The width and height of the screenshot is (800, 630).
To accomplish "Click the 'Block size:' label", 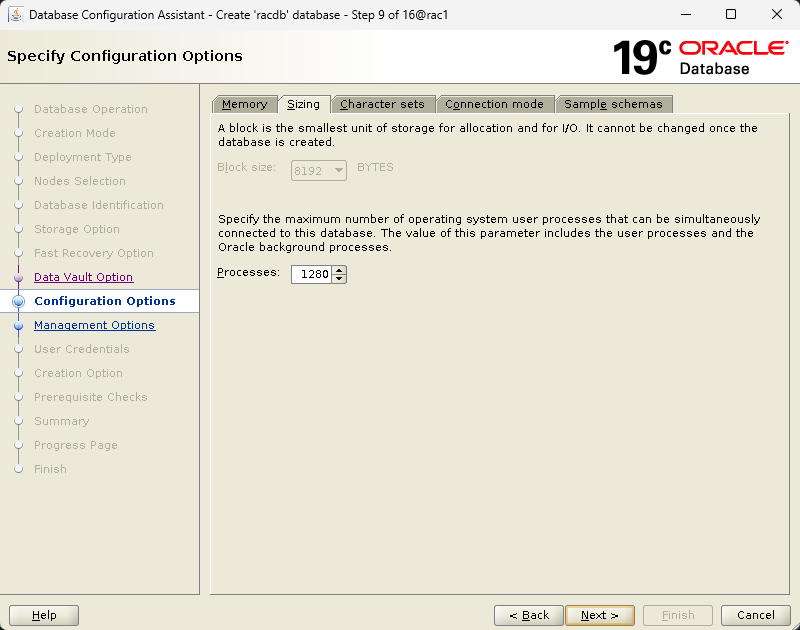I will [246, 167].
